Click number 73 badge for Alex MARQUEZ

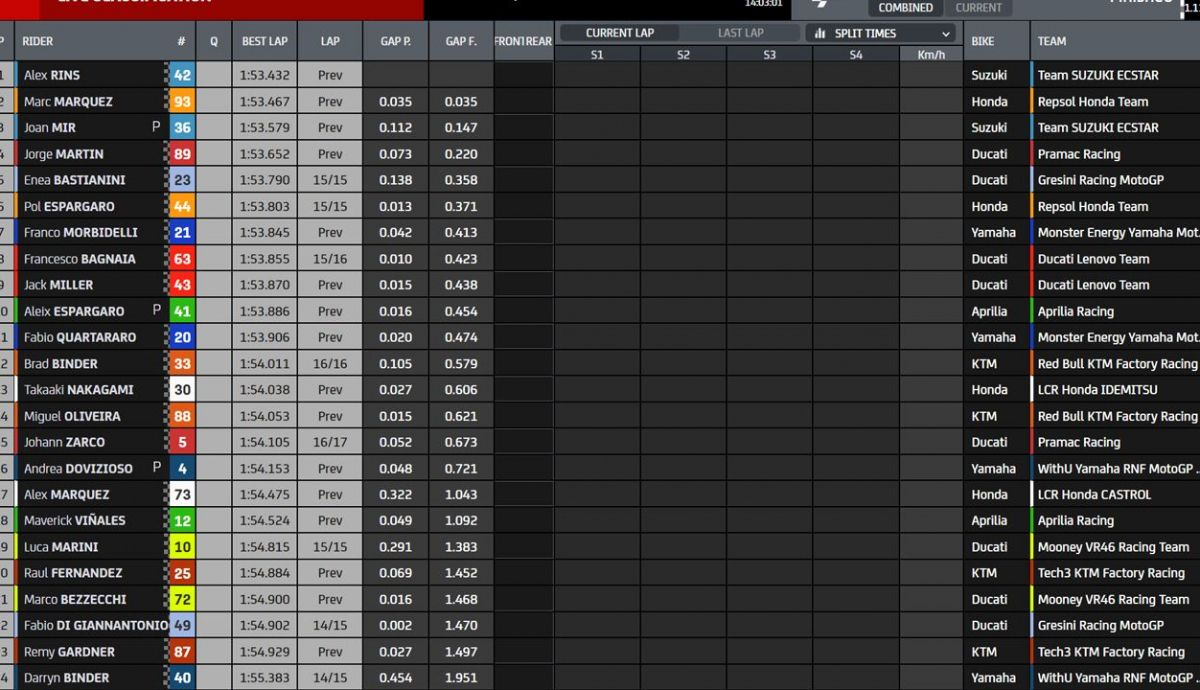click(182, 494)
